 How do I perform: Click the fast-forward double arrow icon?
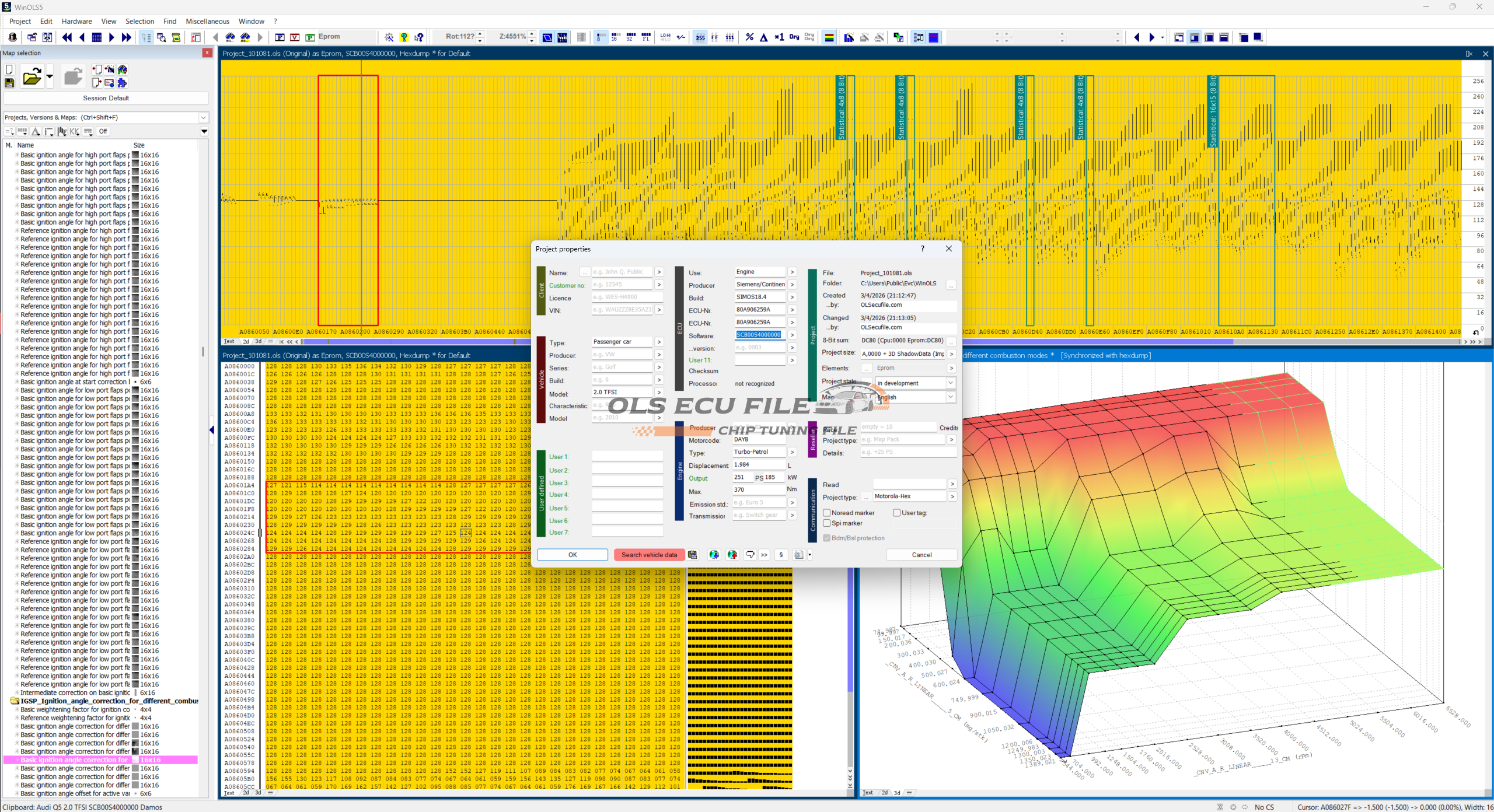coord(127,37)
